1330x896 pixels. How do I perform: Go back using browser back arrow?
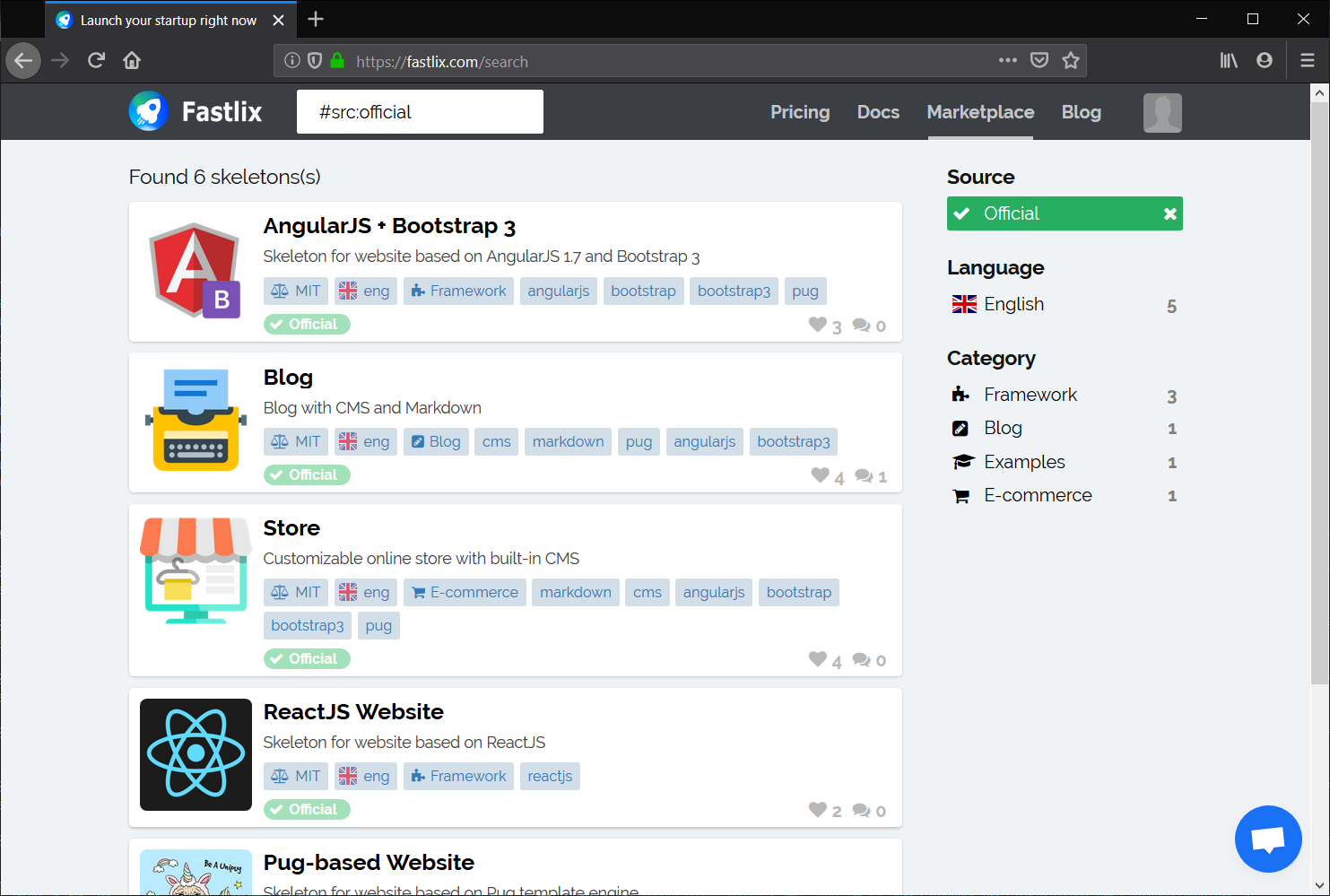pos(23,60)
